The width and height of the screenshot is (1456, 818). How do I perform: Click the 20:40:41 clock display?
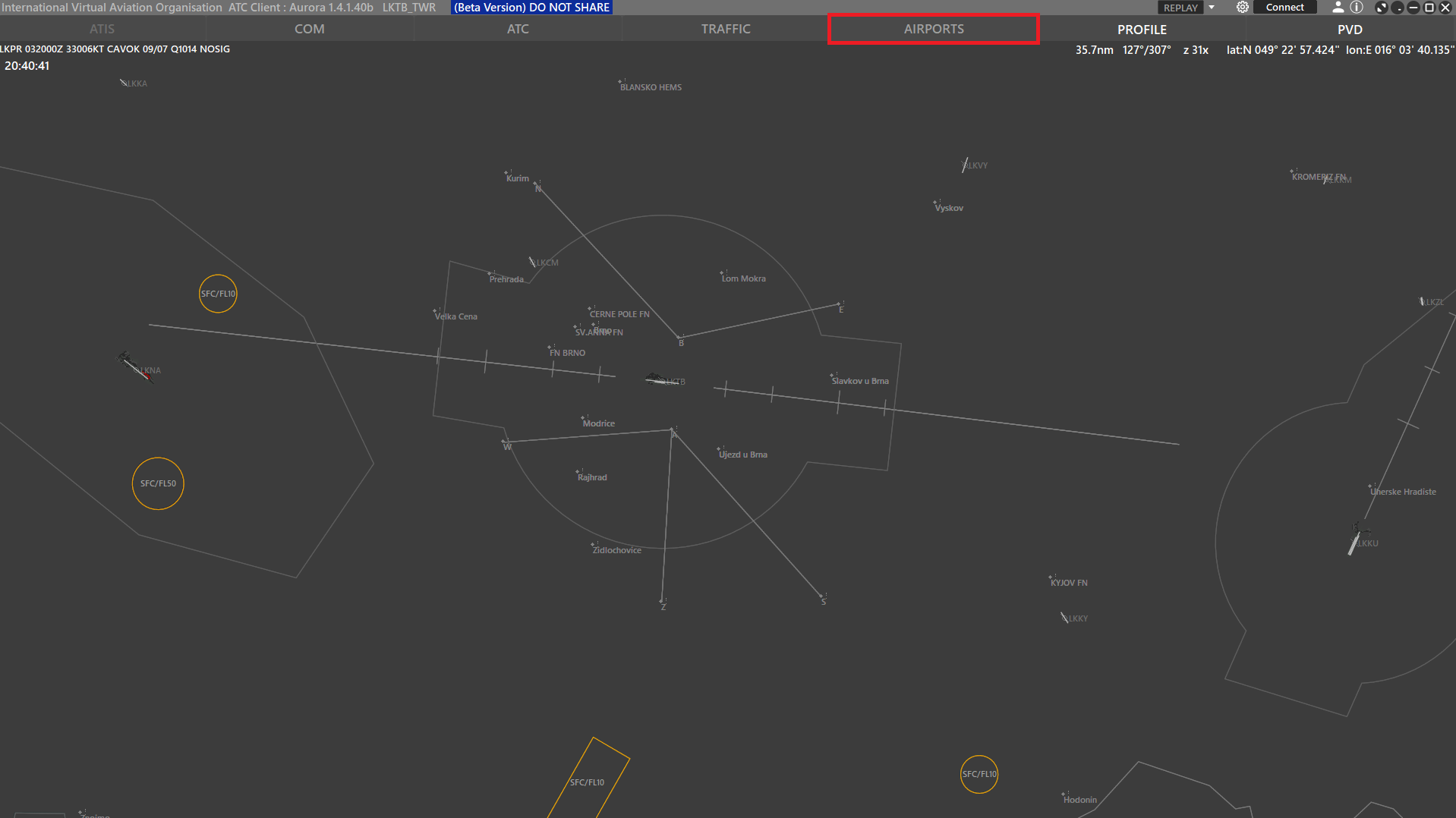(27, 66)
